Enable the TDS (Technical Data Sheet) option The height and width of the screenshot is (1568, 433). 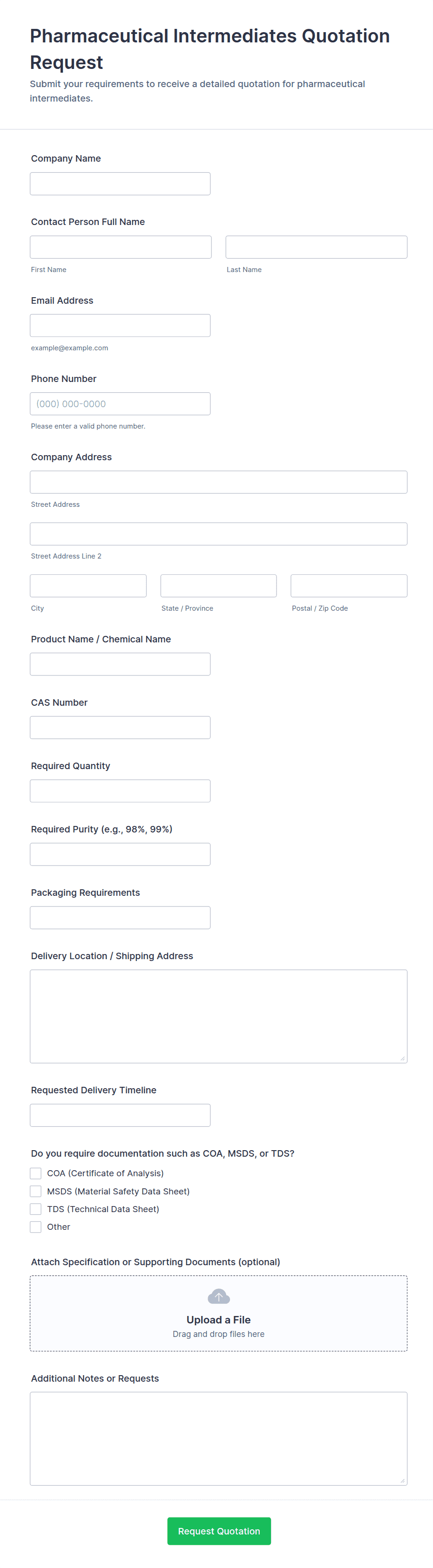click(x=36, y=1209)
